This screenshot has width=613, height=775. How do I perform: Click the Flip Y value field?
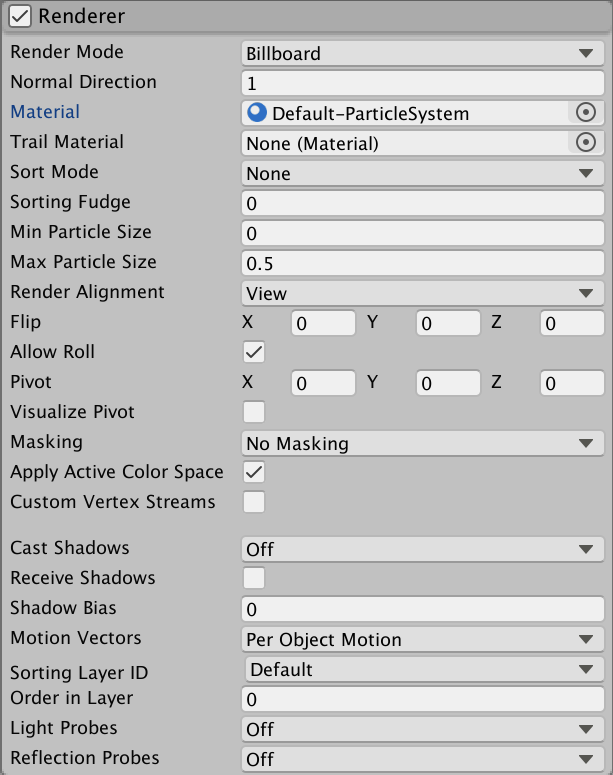(x=448, y=323)
